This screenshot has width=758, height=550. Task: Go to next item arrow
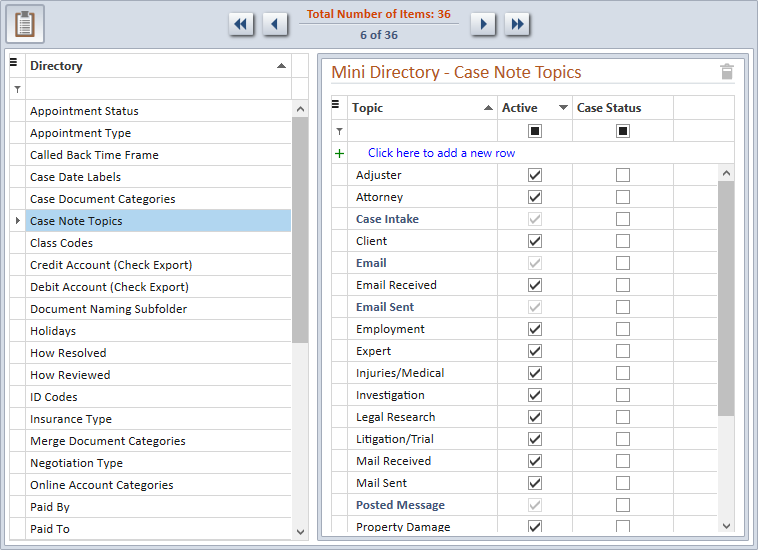[483, 24]
